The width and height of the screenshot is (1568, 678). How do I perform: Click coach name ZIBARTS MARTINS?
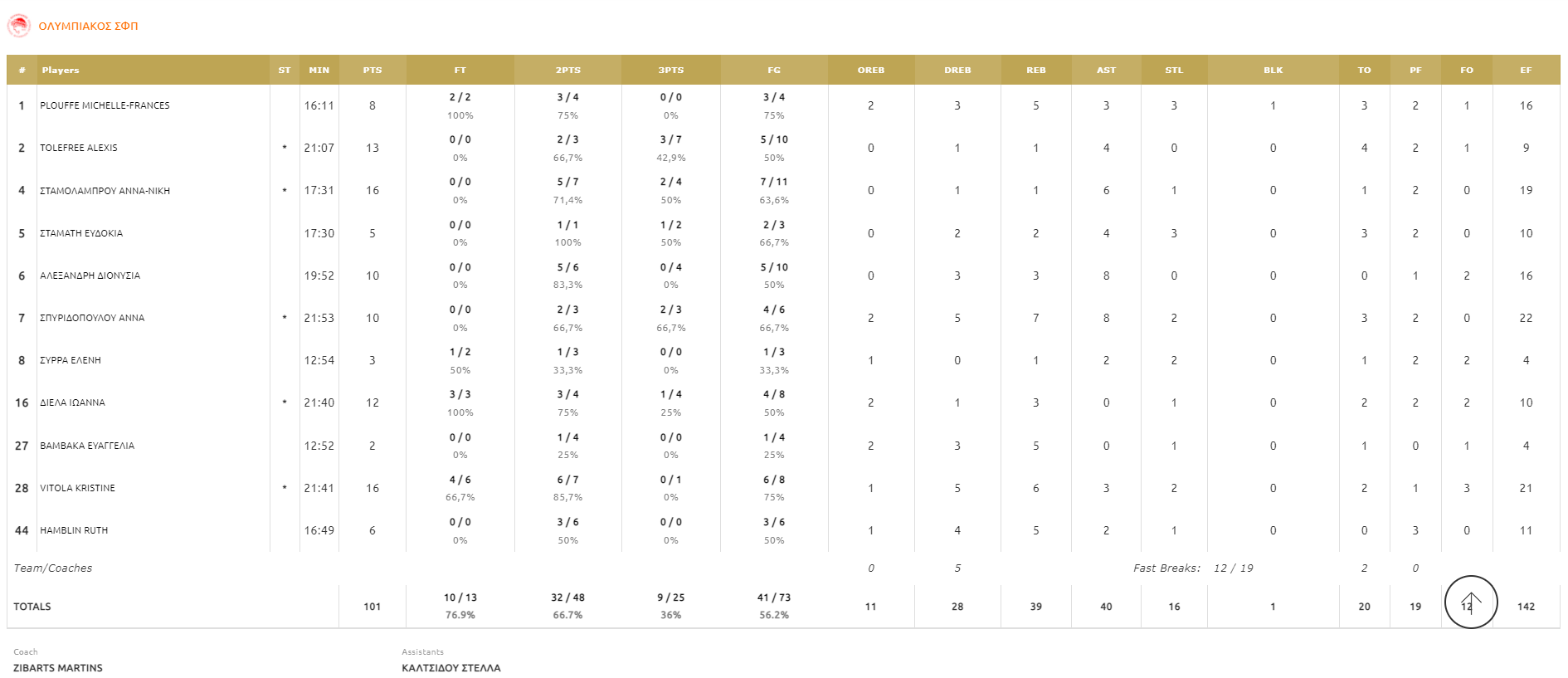click(58, 668)
